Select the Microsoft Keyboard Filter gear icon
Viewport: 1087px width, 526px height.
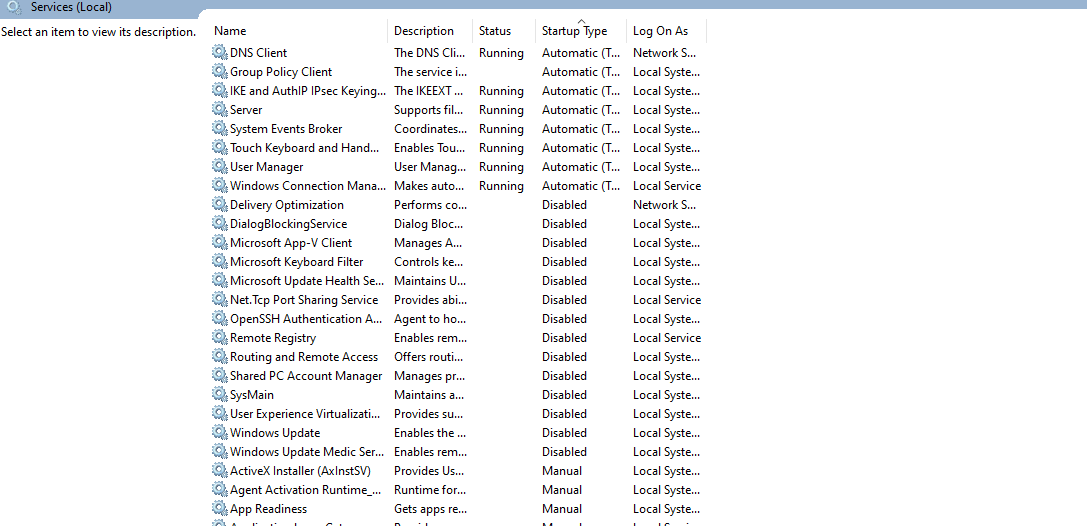click(x=220, y=261)
